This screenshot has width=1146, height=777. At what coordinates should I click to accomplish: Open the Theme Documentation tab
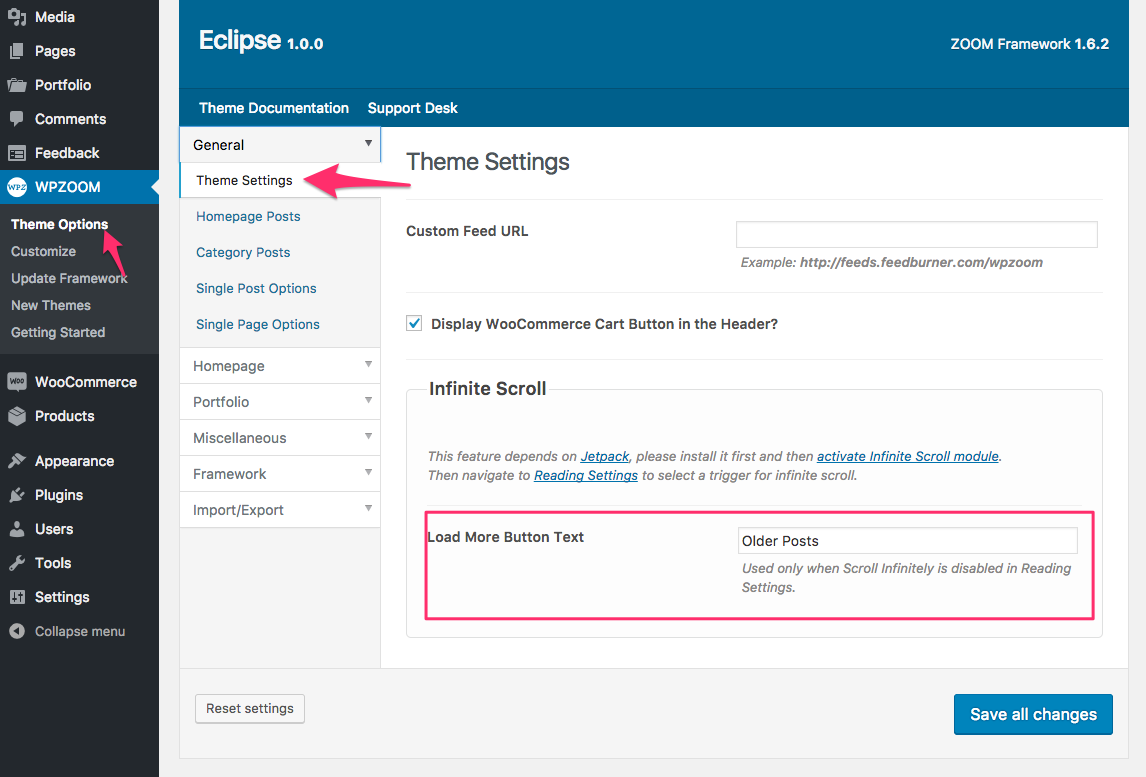pos(274,108)
